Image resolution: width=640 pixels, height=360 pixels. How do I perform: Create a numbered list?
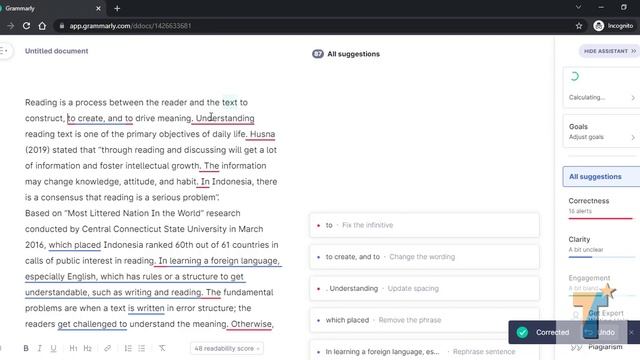pos(128,348)
